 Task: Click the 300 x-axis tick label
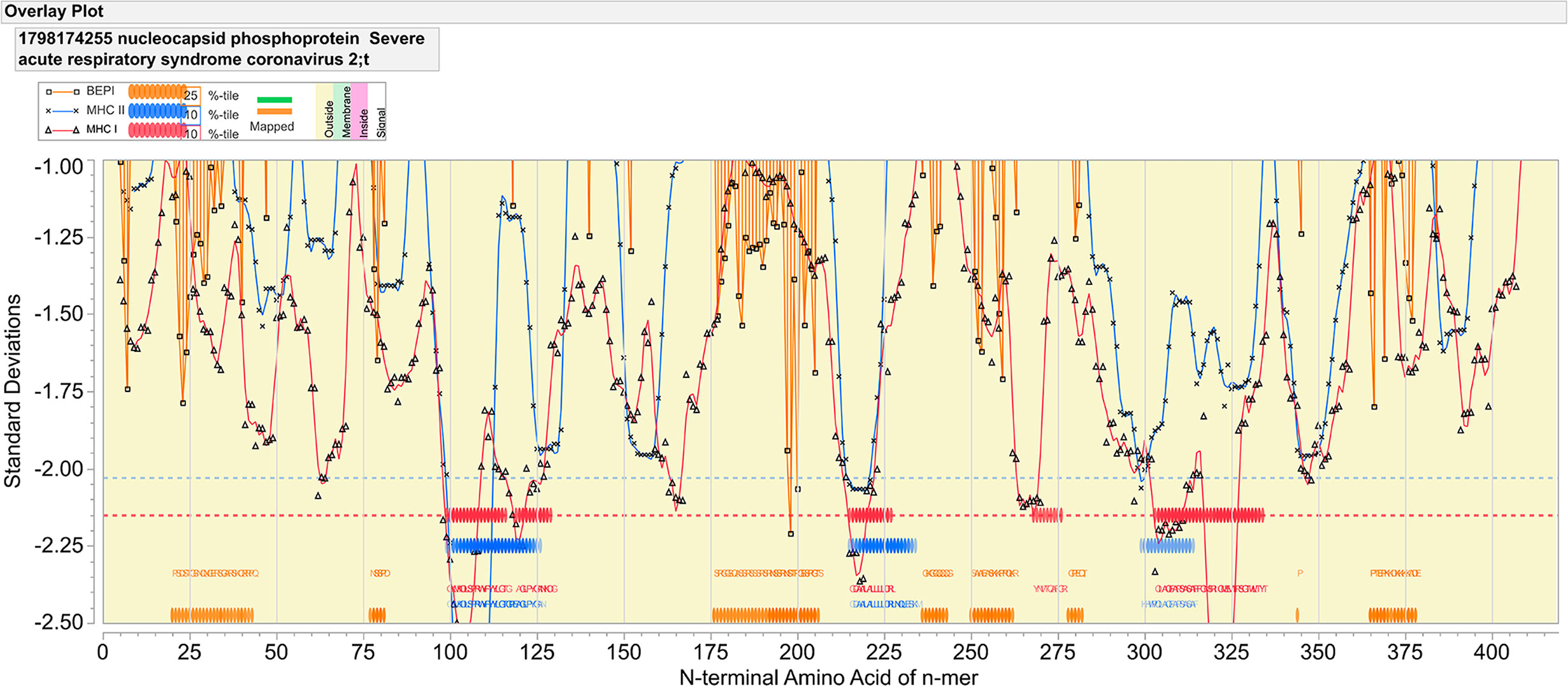click(x=1145, y=652)
